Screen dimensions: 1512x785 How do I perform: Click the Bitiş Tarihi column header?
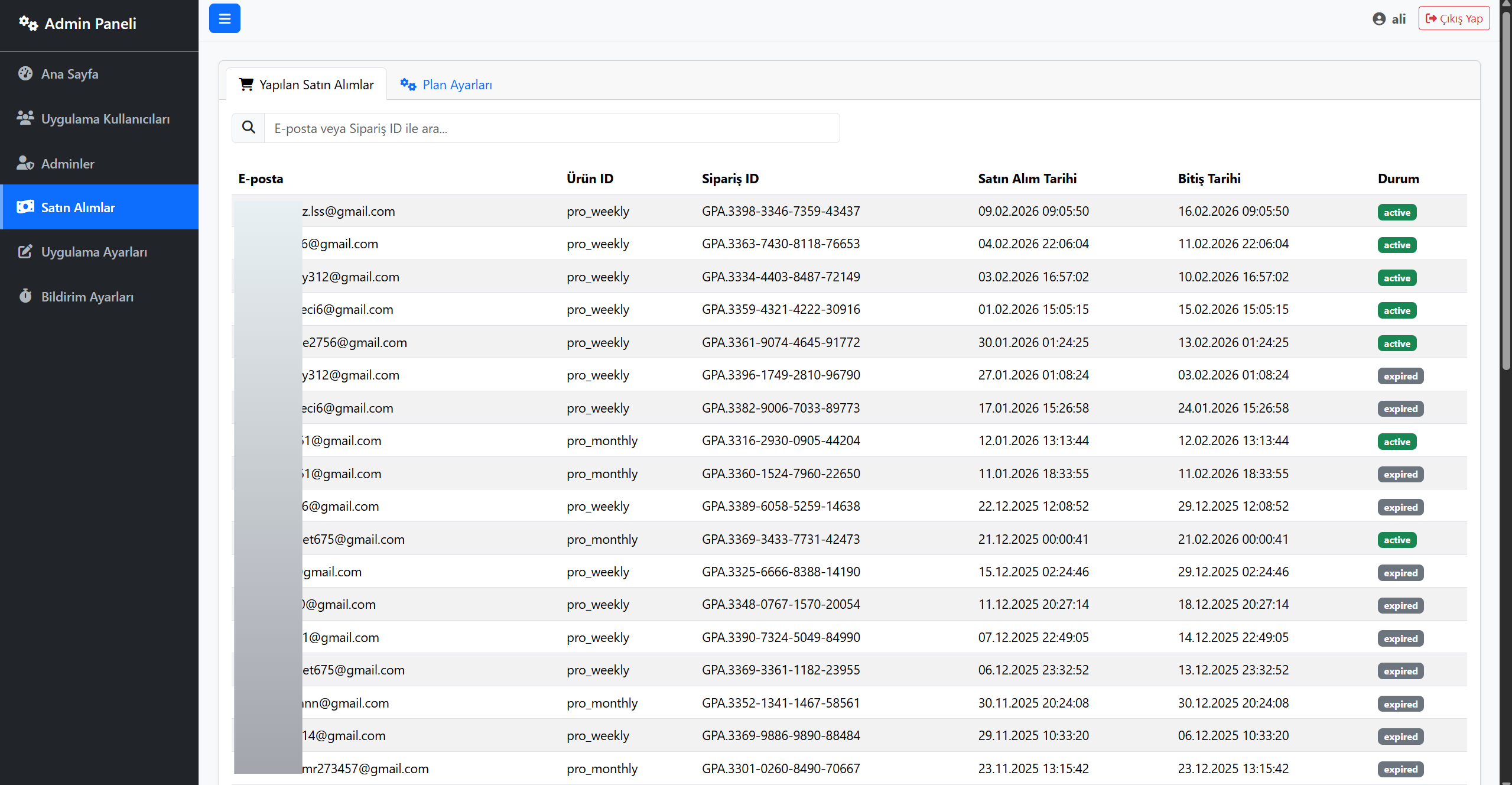1209,179
